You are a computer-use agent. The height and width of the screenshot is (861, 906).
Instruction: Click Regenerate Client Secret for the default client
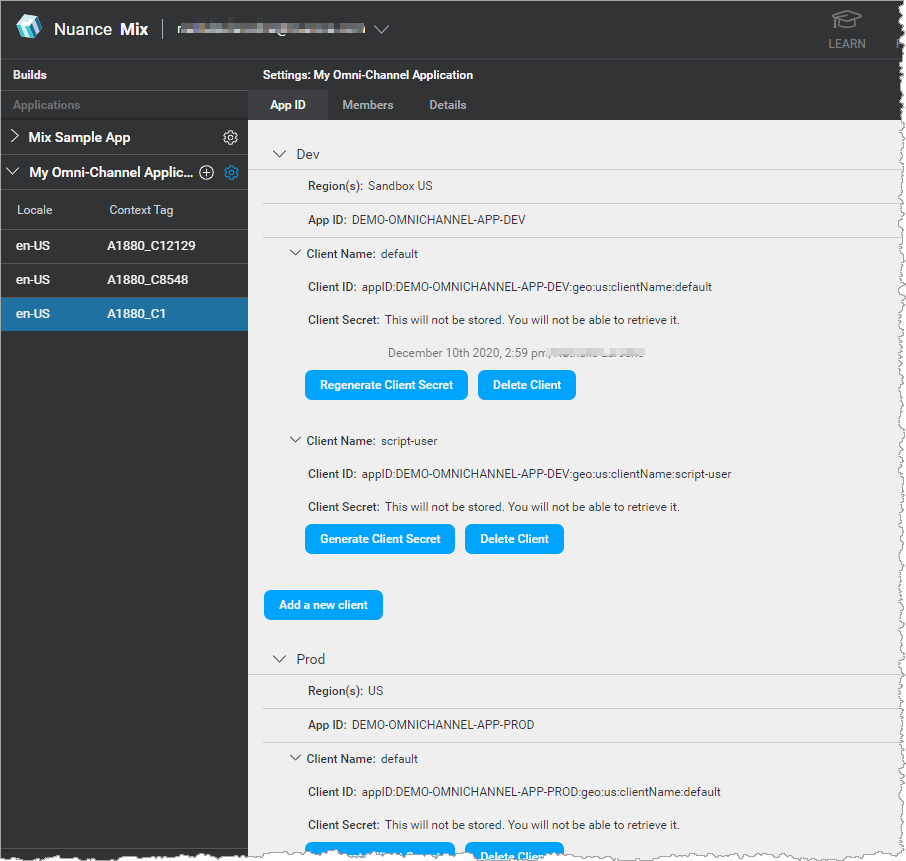(386, 385)
